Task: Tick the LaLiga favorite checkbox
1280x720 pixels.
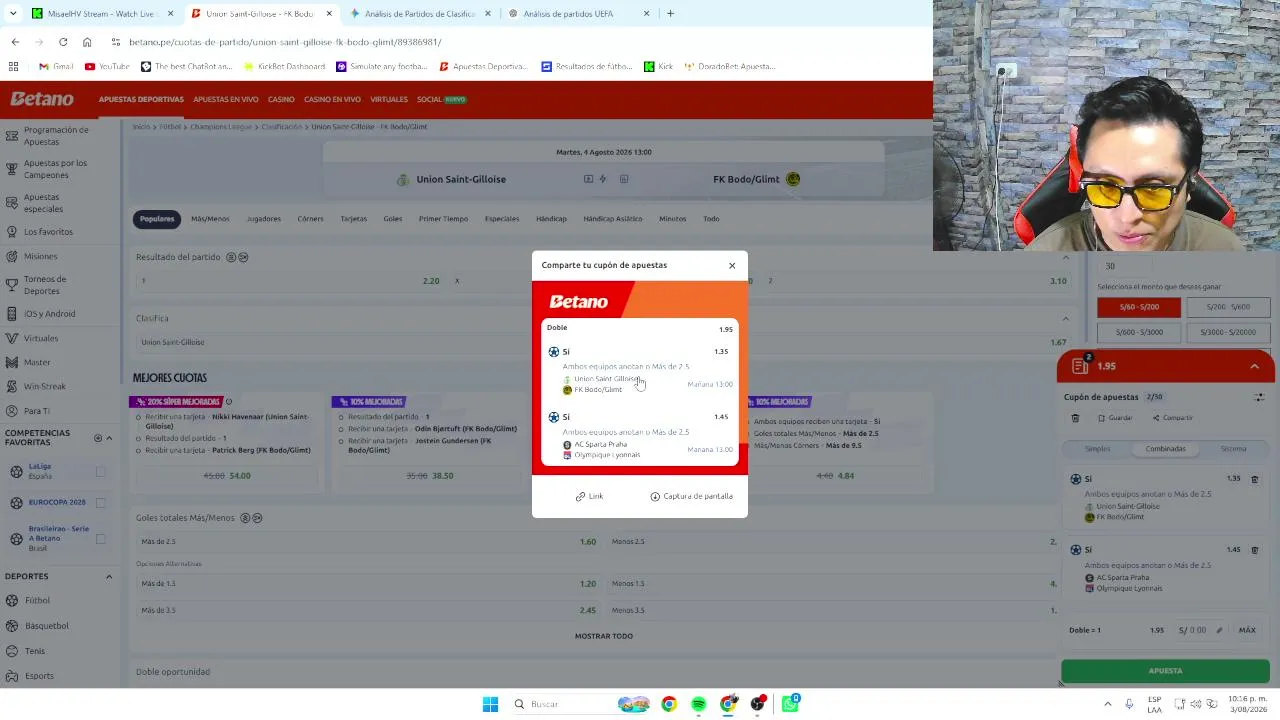Action: pyautogui.click(x=100, y=471)
